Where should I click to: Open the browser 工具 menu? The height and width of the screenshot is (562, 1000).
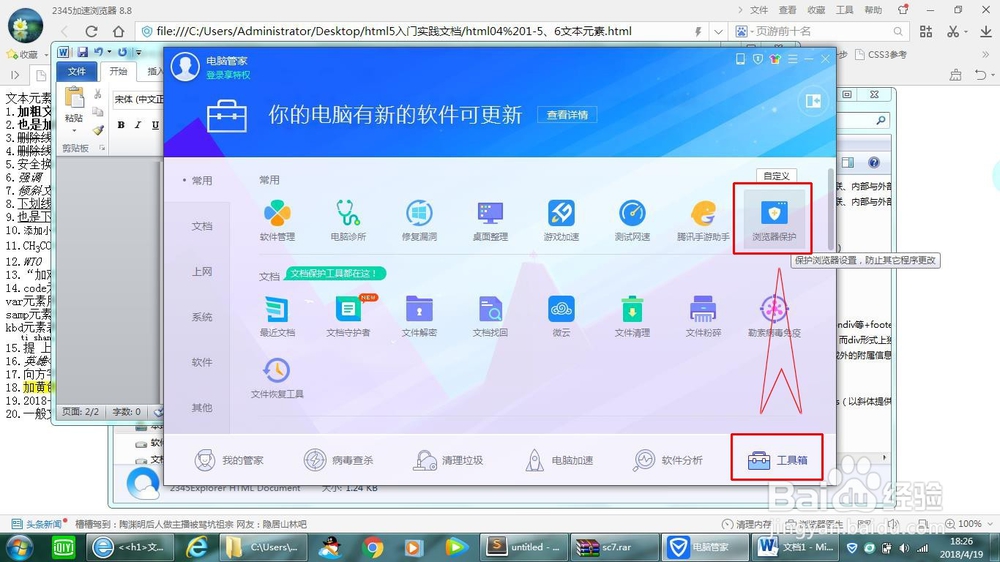pyautogui.click(x=844, y=10)
